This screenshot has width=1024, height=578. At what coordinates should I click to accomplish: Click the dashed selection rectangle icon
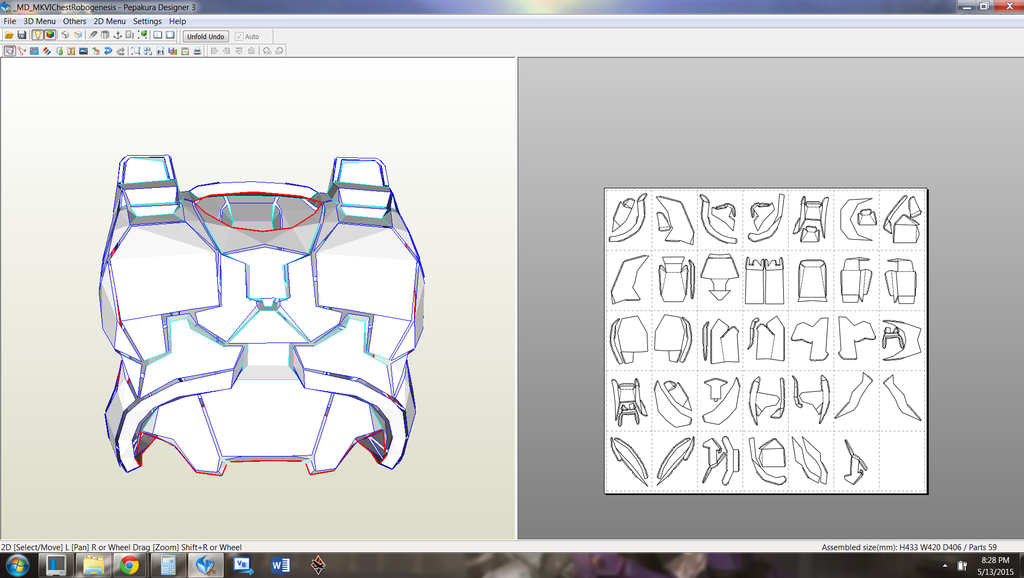pos(136,51)
